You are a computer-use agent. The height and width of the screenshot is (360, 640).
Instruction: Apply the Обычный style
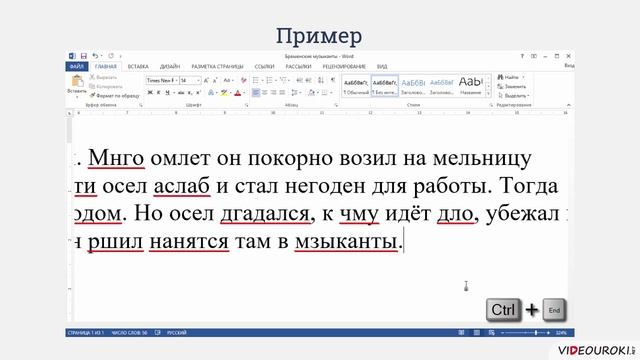pyautogui.click(x=356, y=86)
